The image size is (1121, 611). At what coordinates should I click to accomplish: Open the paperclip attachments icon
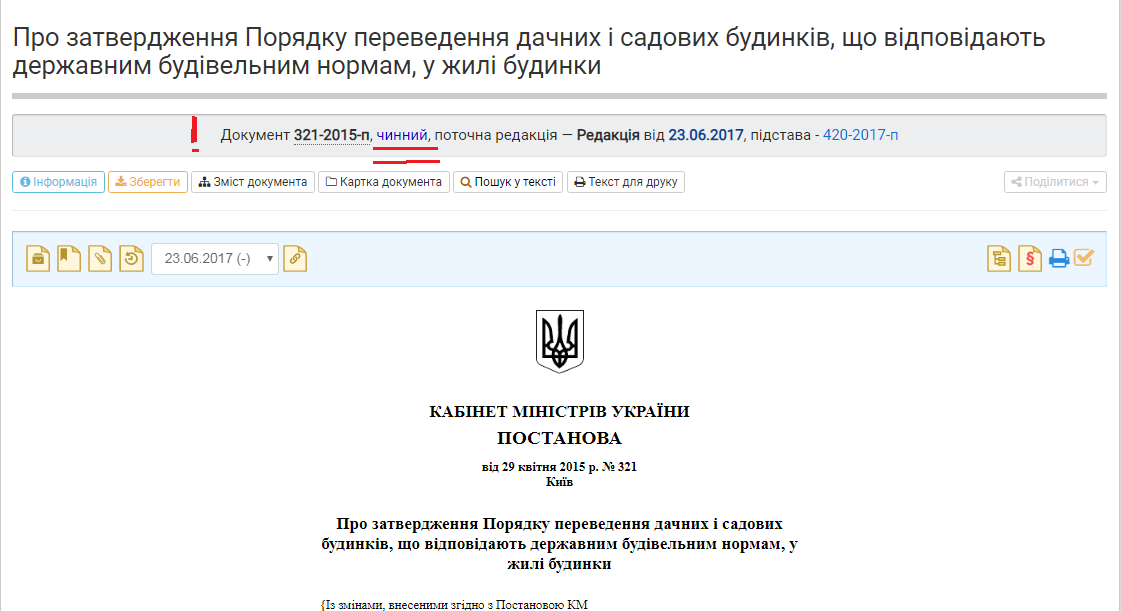[100, 259]
